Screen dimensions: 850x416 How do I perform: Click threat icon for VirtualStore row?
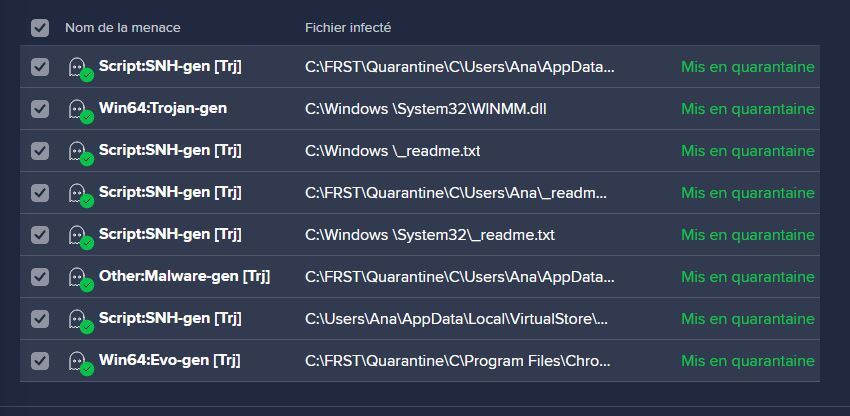click(80, 319)
